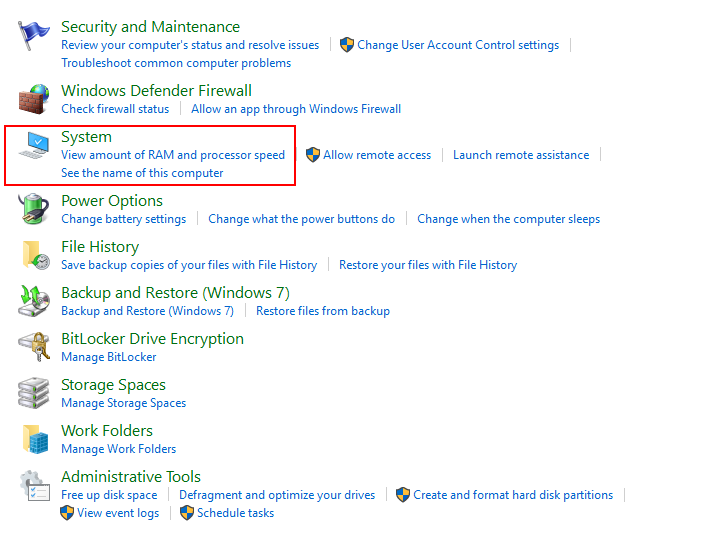Click the Power Options battery icon
The width and height of the screenshot is (715, 545).
pyautogui.click(x=33, y=209)
